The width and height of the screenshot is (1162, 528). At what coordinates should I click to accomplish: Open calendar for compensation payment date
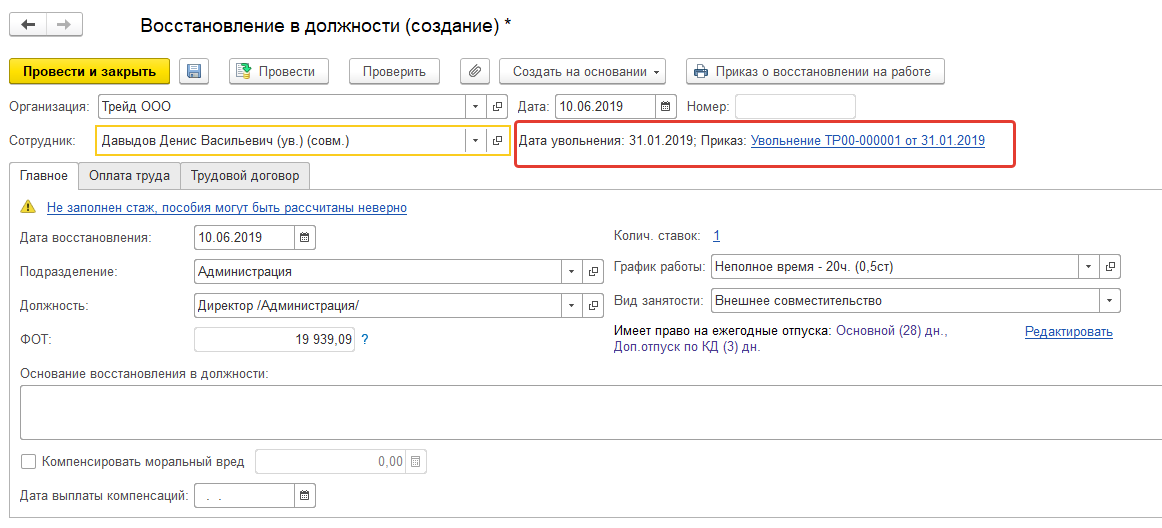[306, 495]
